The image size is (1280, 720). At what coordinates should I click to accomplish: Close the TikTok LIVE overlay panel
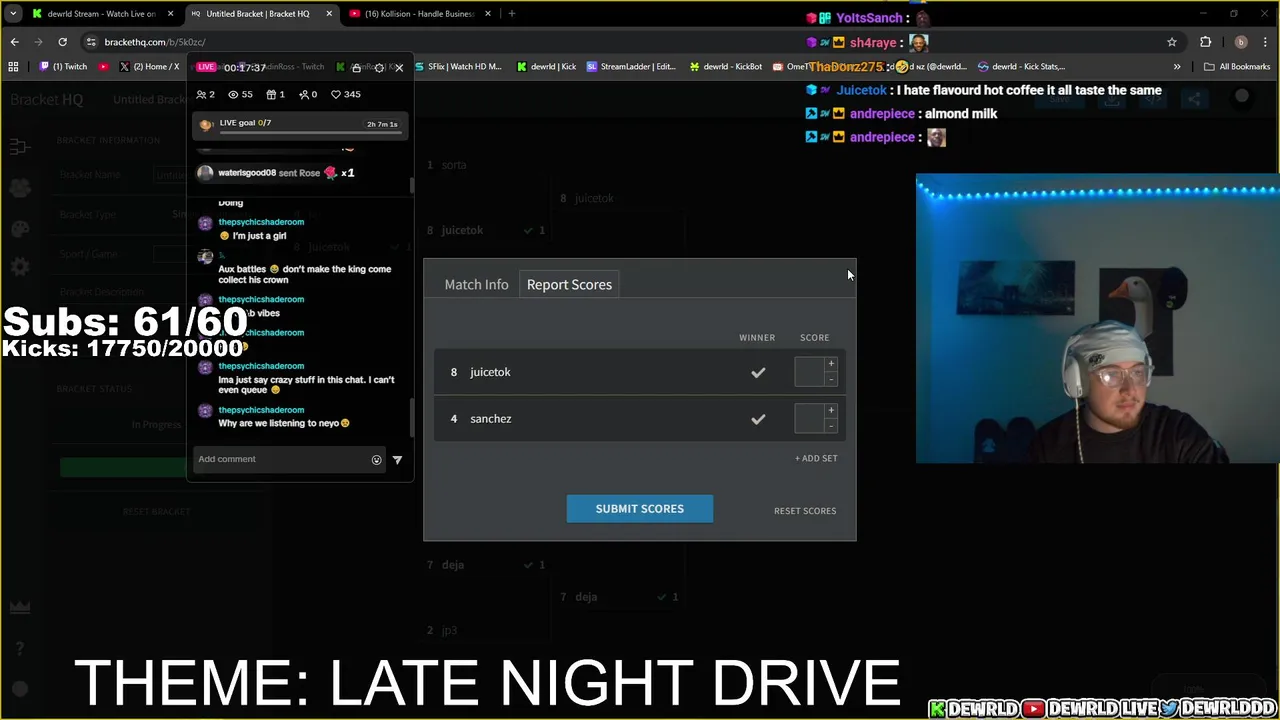[x=399, y=68]
